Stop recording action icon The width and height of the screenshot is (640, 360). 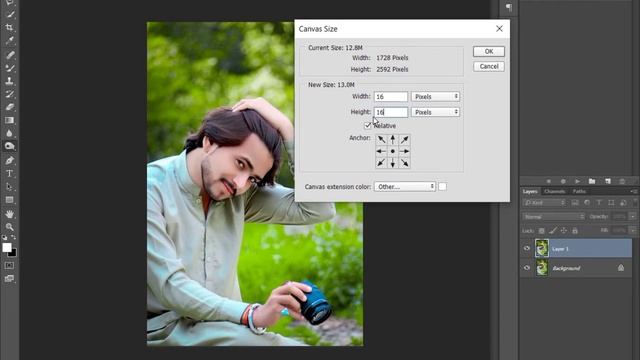(x=549, y=181)
